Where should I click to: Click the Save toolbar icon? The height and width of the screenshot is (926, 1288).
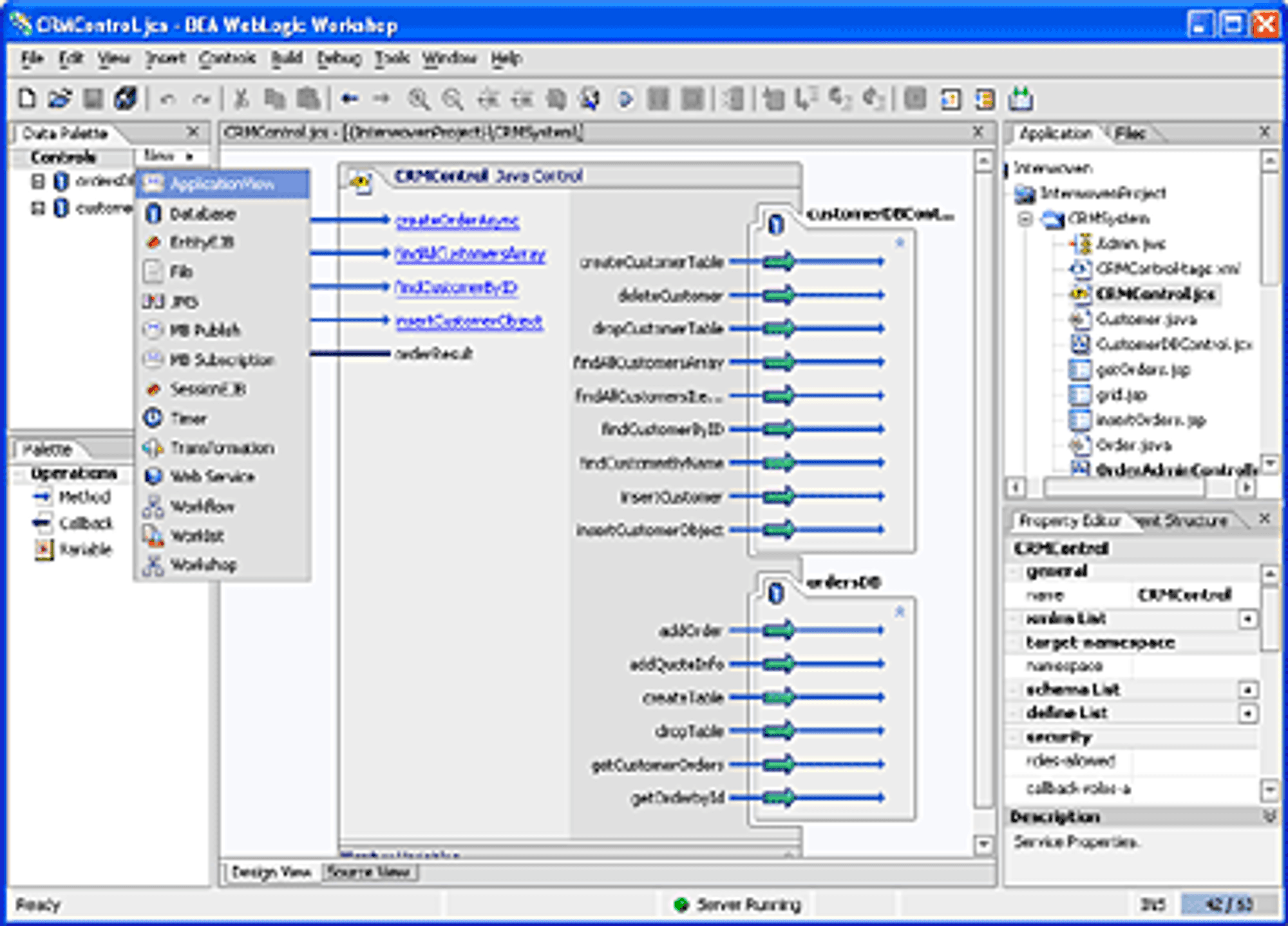click(x=93, y=99)
